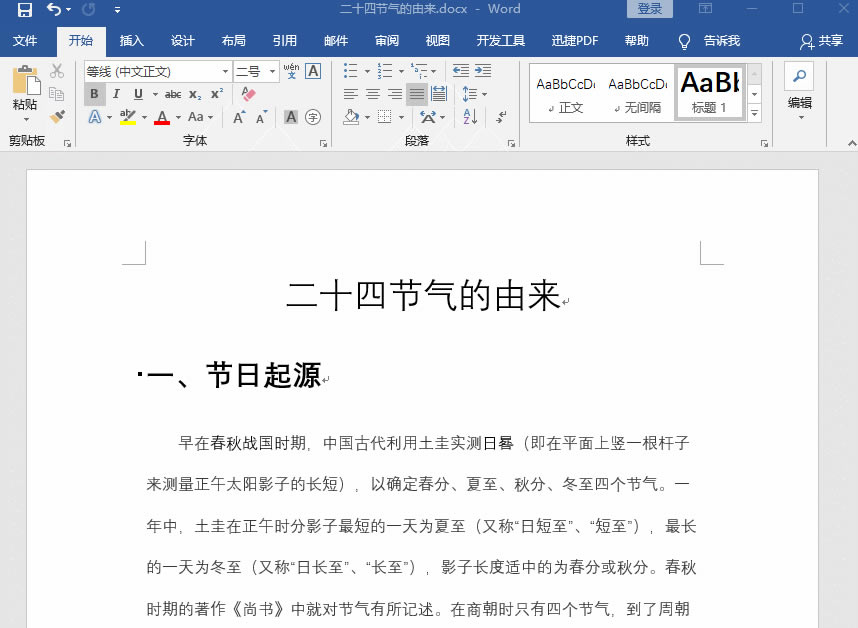This screenshot has height=628, width=858.
Task: Click the heading 一、节日起源
Action: click(x=234, y=376)
